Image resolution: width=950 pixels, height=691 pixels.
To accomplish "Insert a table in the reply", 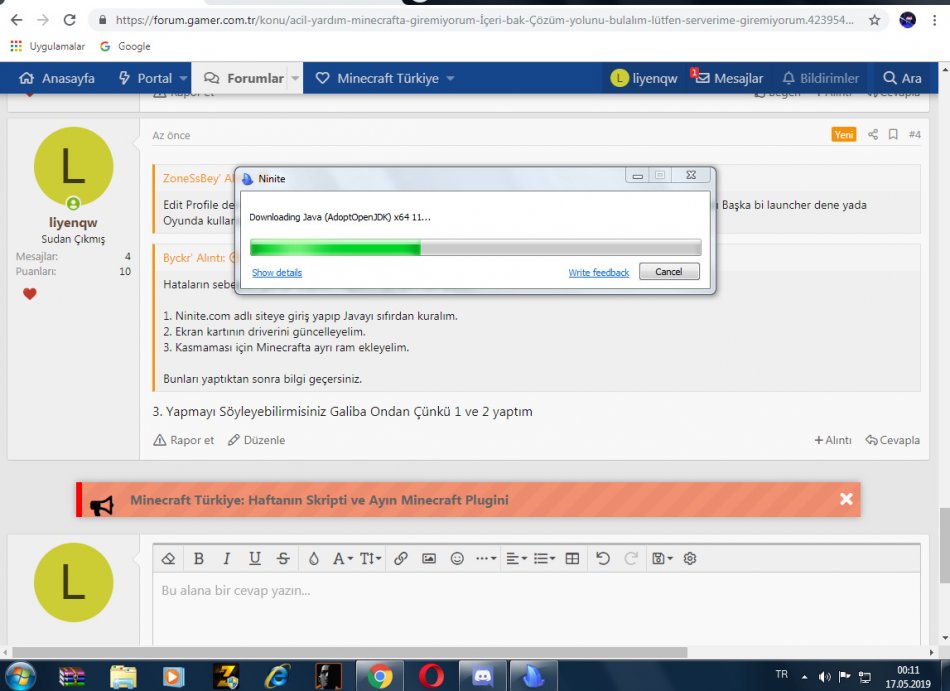I will (x=572, y=558).
